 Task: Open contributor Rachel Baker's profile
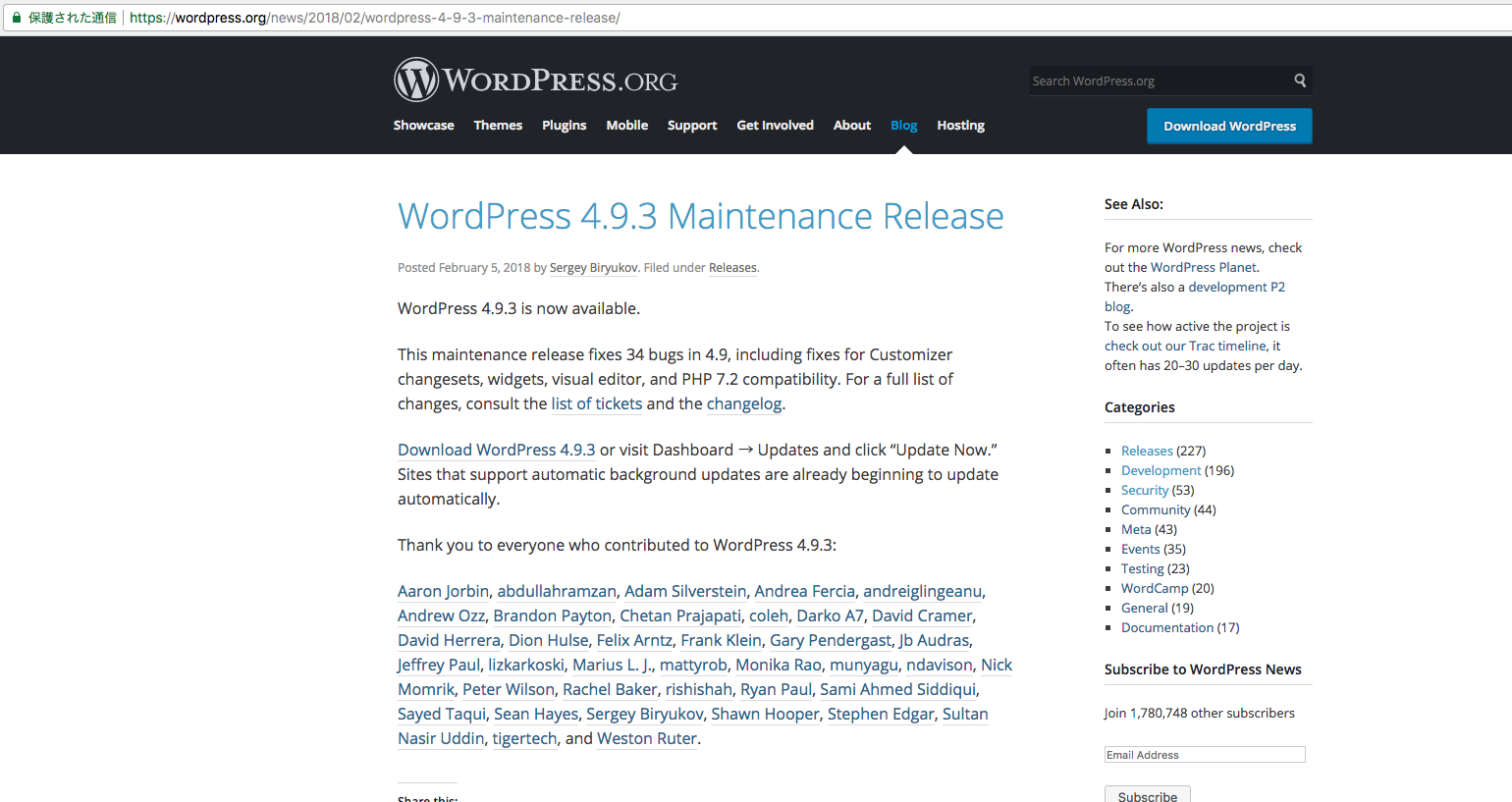610,689
